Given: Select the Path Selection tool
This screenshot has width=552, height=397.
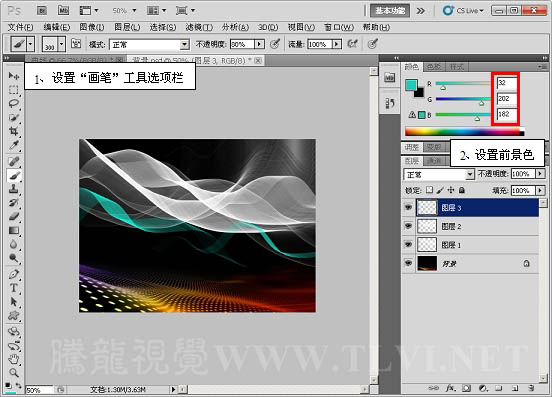Looking at the screenshot, I should coord(14,302).
